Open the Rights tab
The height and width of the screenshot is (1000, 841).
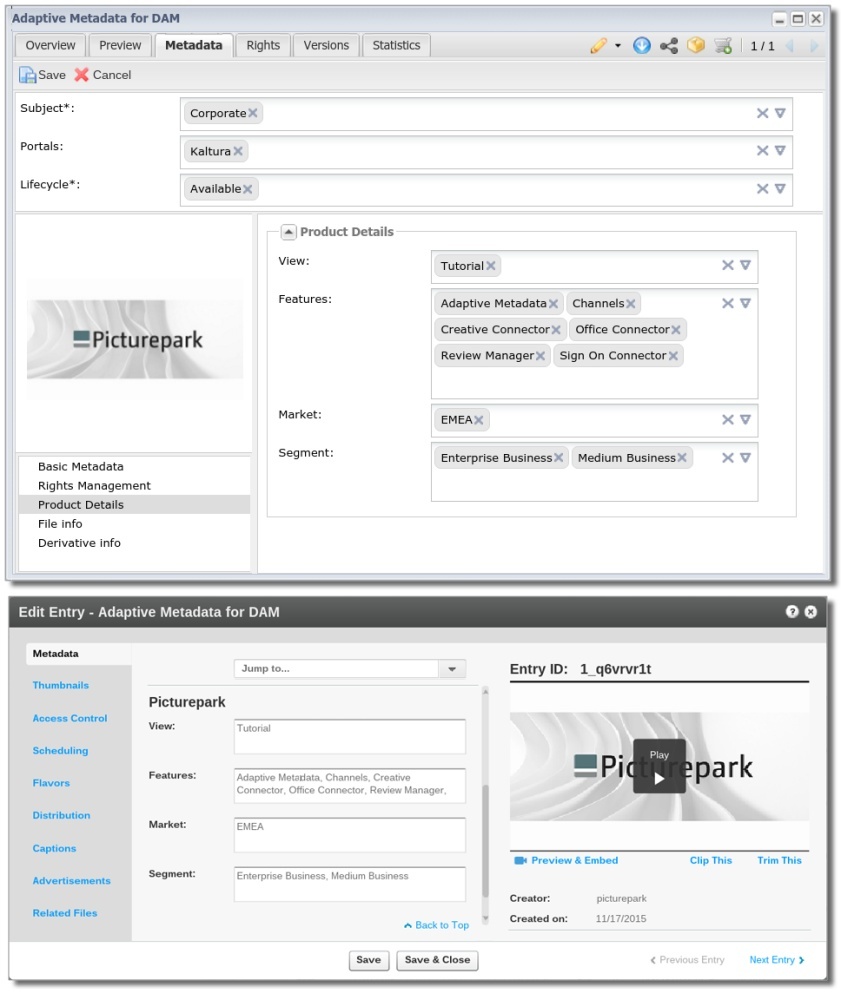[263, 45]
